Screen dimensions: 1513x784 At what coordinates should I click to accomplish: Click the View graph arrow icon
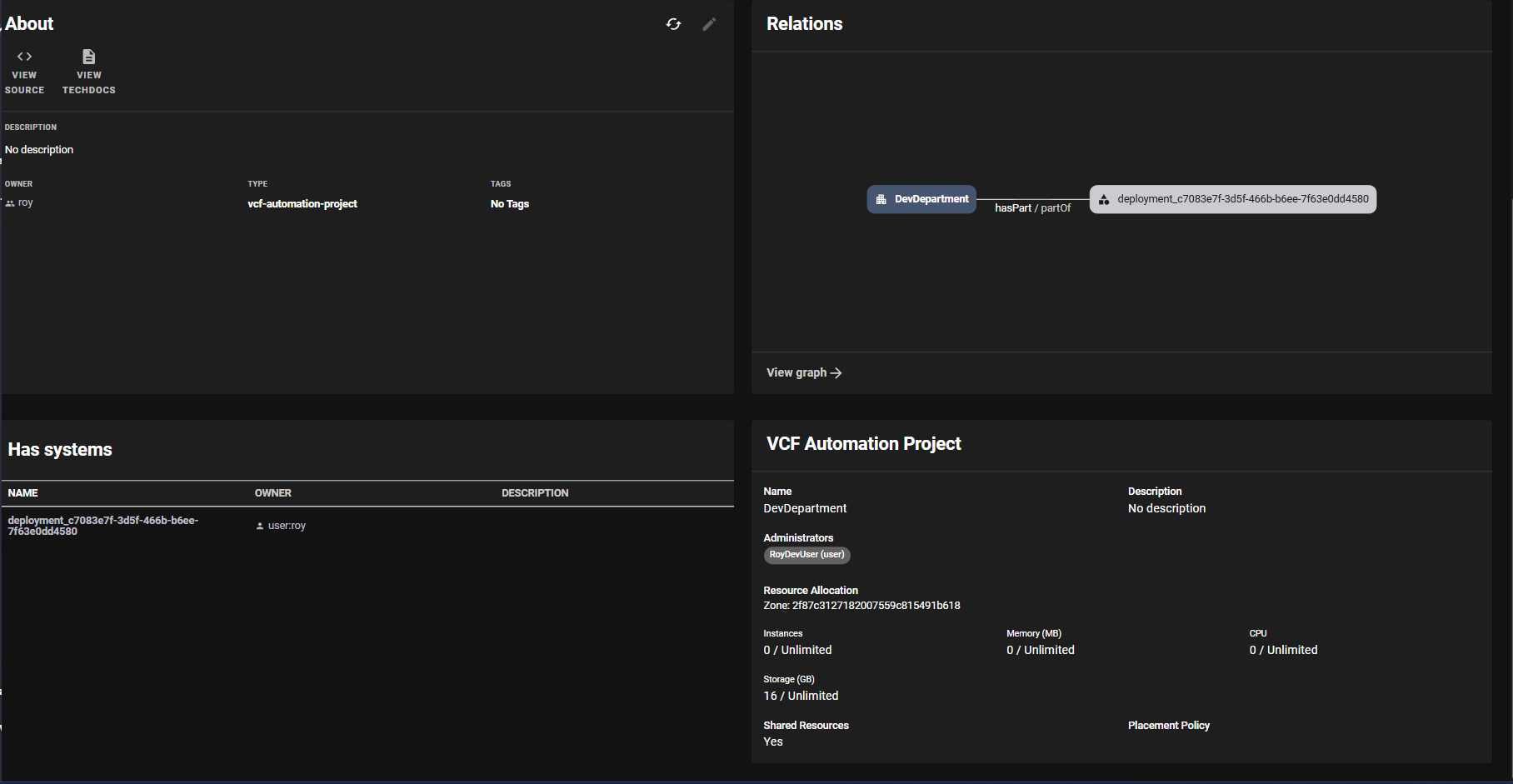836,373
